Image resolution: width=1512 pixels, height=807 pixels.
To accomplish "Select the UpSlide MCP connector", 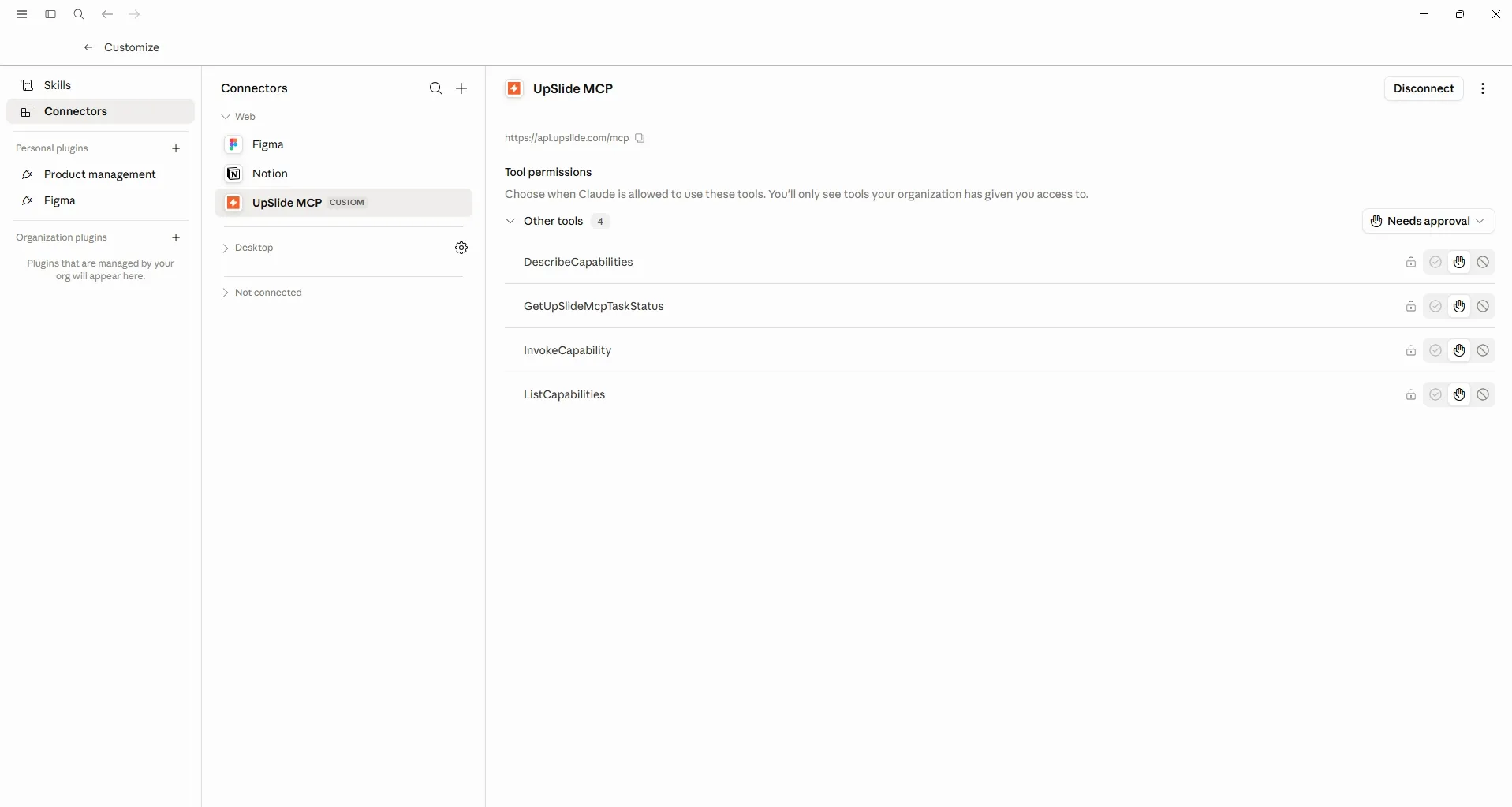I will coord(343,203).
